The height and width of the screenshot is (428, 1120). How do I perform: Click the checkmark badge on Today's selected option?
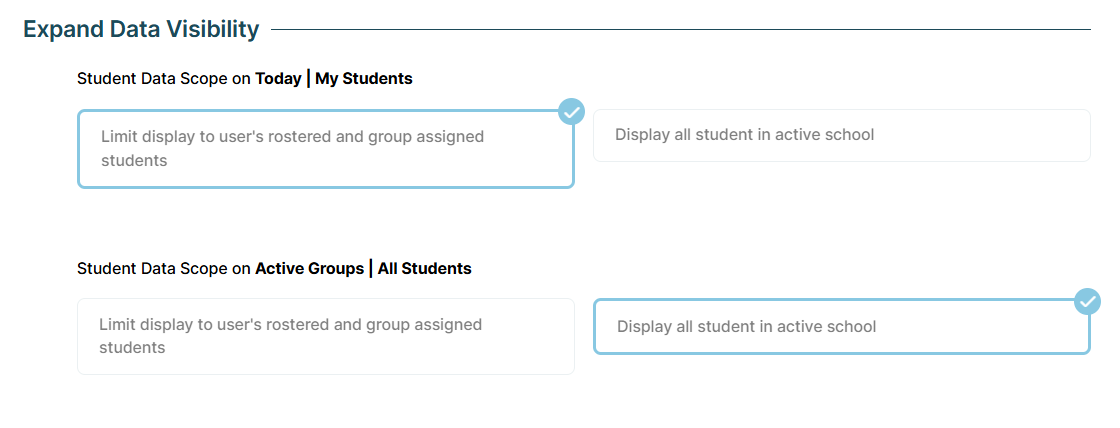pyautogui.click(x=571, y=112)
